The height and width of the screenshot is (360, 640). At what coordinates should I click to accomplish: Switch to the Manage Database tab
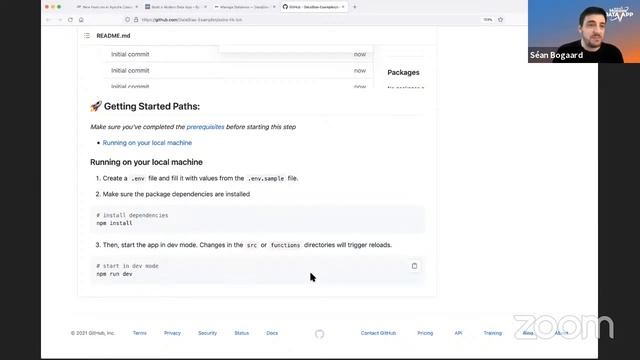point(244,7)
